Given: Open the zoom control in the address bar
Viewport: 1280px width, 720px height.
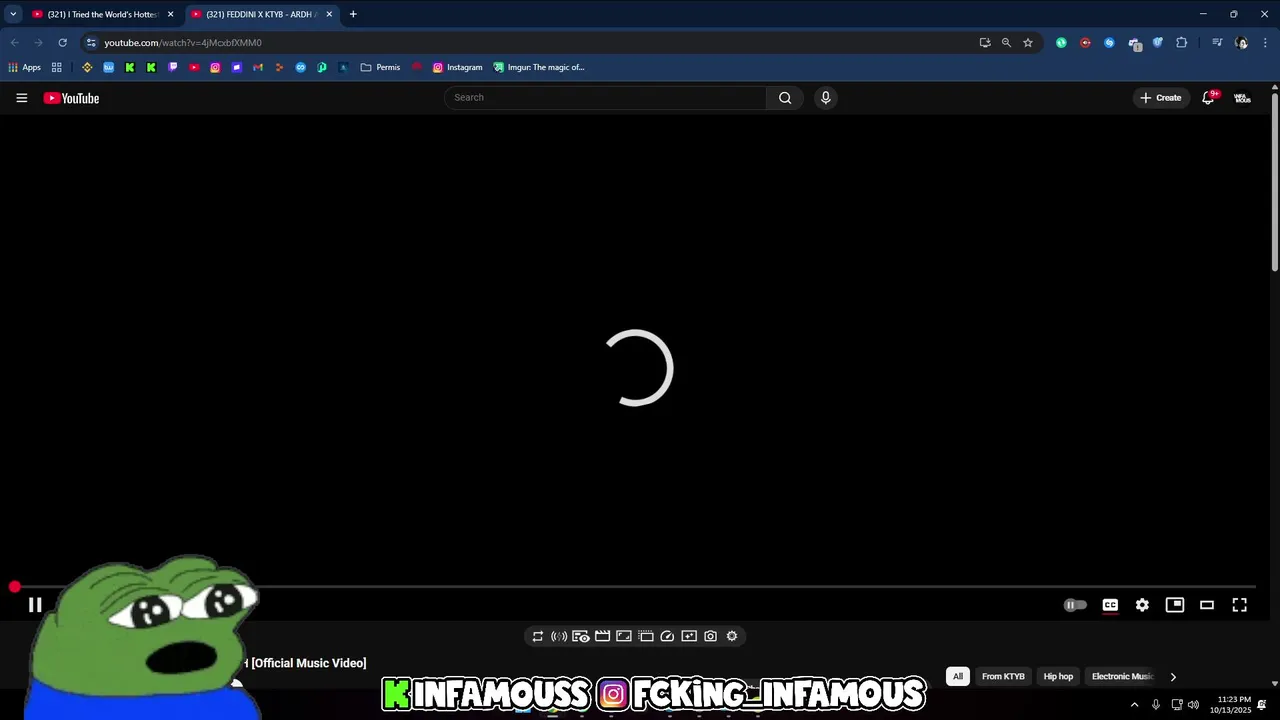Looking at the screenshot, I should (x=1006, y=43).
